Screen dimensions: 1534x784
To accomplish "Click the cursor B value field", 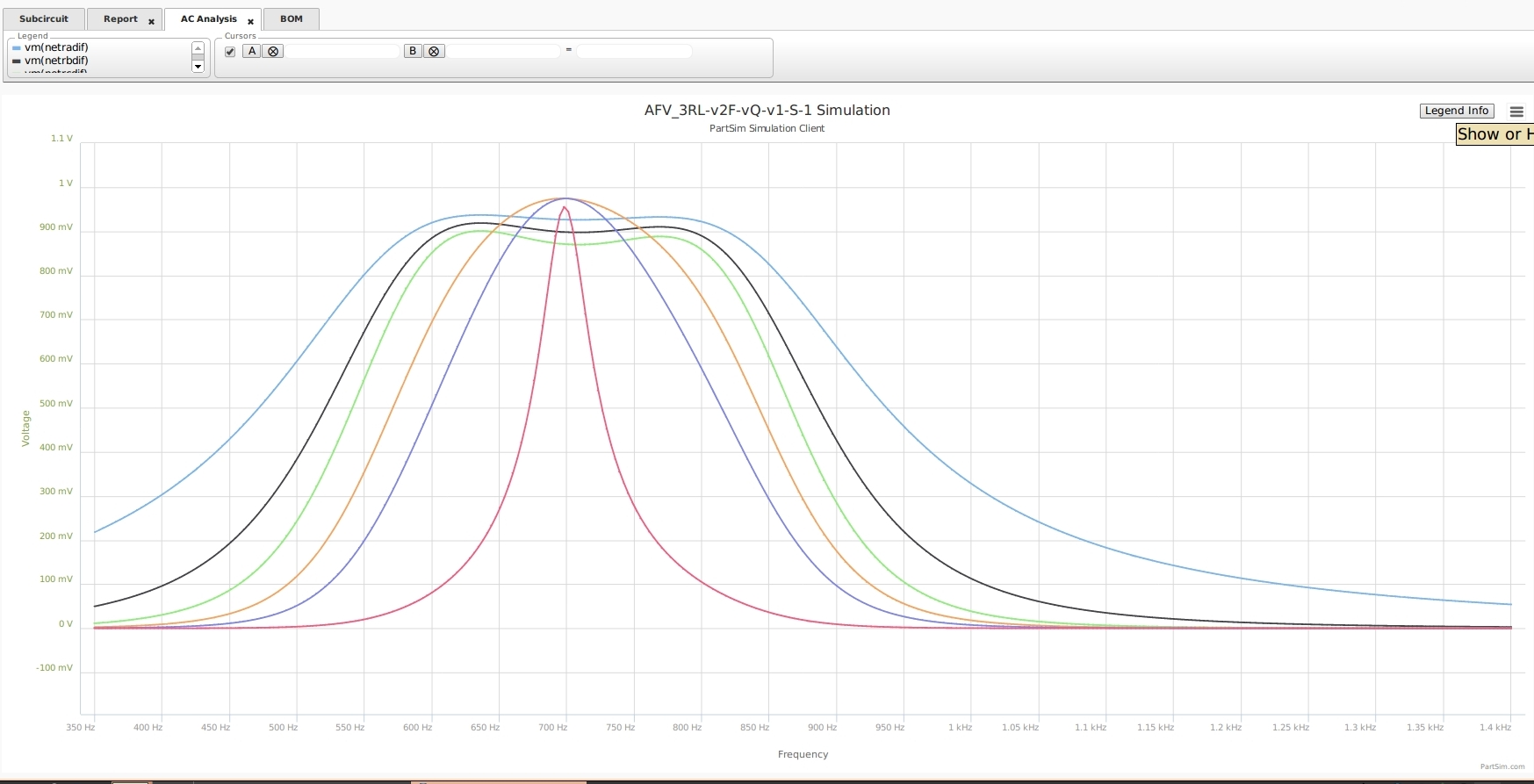I will [x=503, y=52].
